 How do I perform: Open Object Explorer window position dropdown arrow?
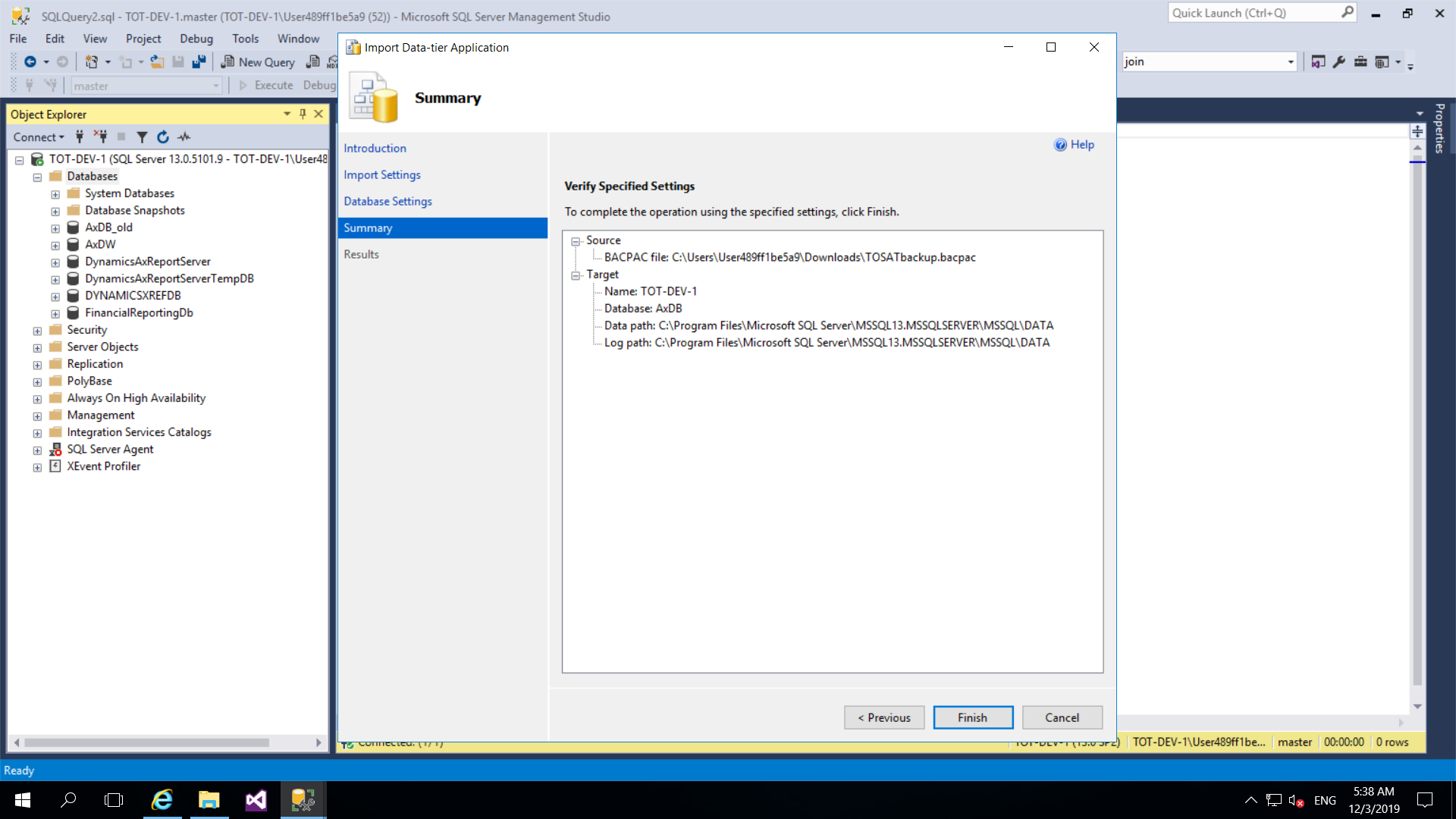(x=287, y=114)
